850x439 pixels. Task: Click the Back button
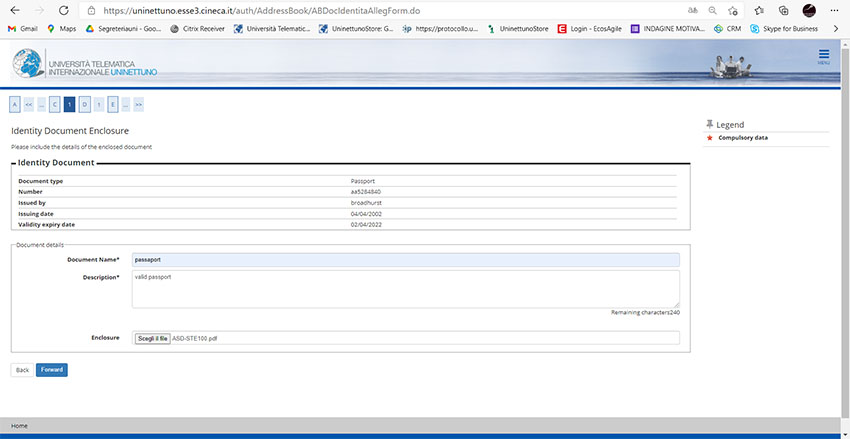coord(22,370)
